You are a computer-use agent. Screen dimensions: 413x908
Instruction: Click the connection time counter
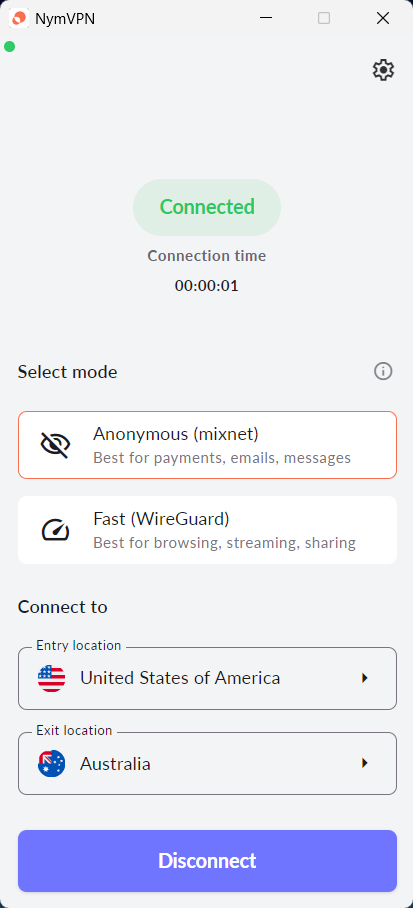(207, 286)
